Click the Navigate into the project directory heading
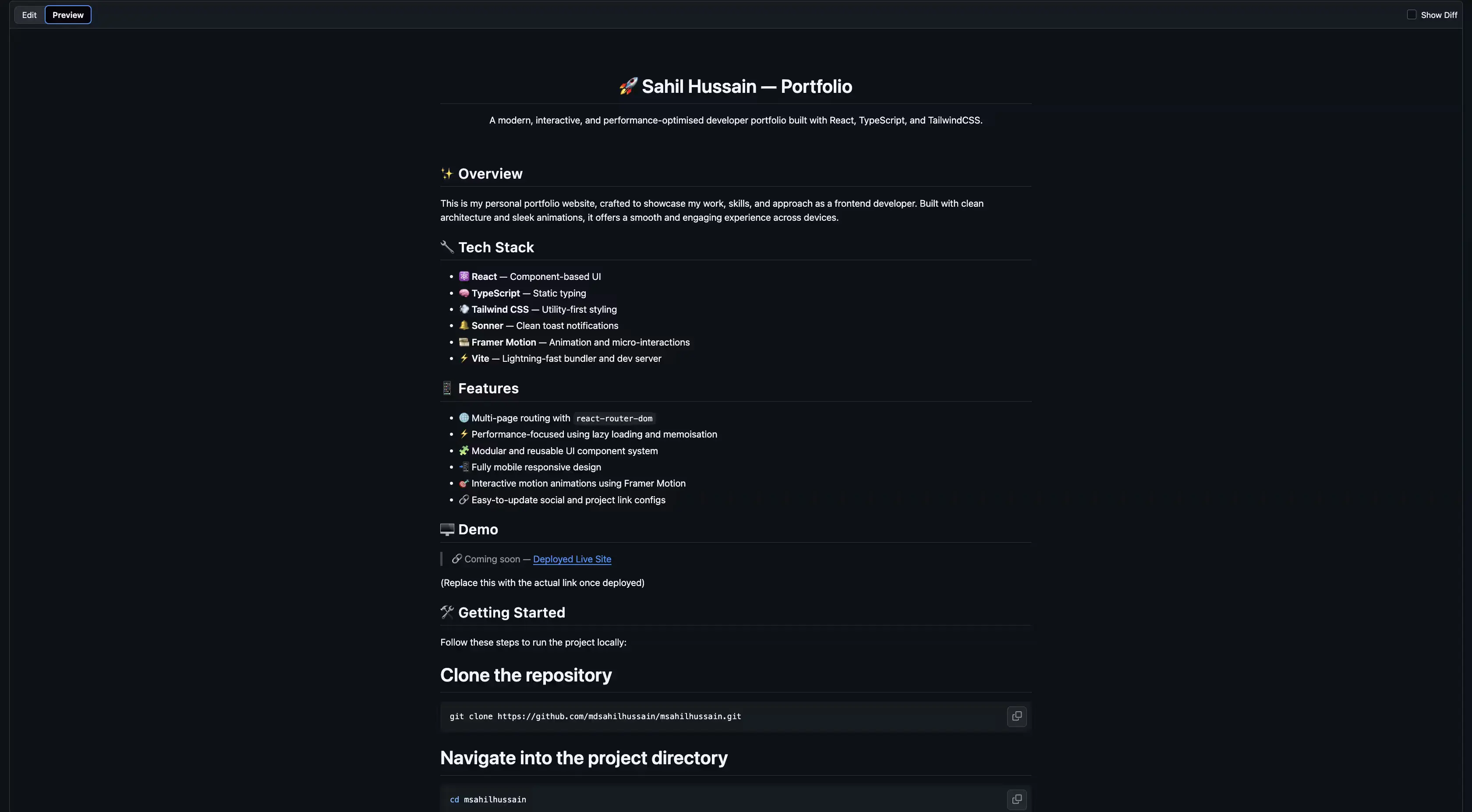This screenshot has width=1472, height=812. (x=584, y=758)
